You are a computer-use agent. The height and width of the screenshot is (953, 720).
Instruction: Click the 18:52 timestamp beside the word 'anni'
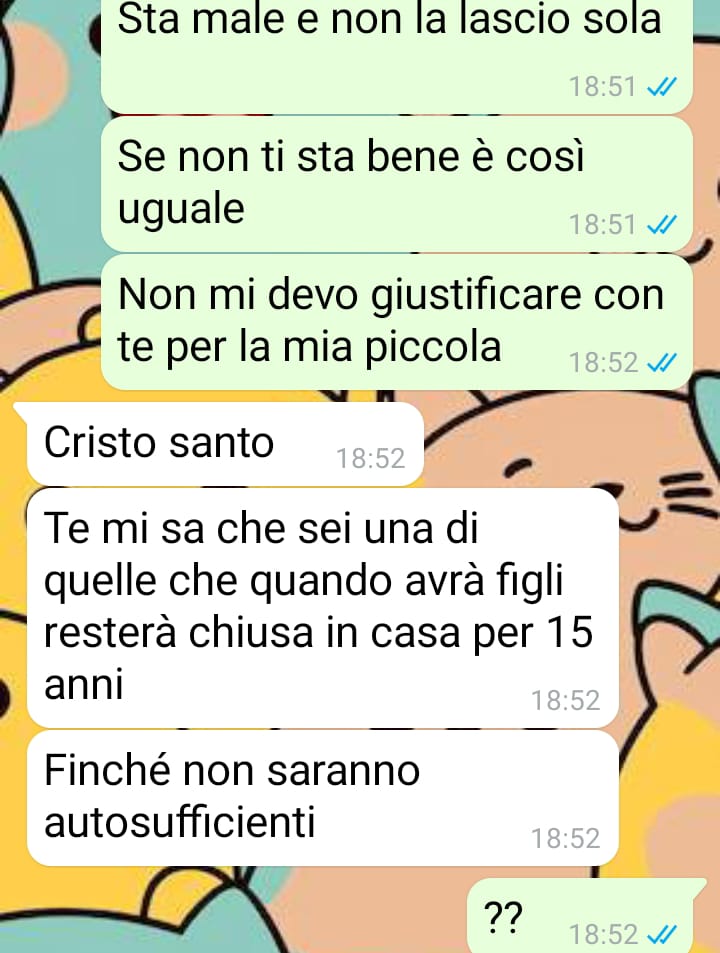[x=566, y=701]
